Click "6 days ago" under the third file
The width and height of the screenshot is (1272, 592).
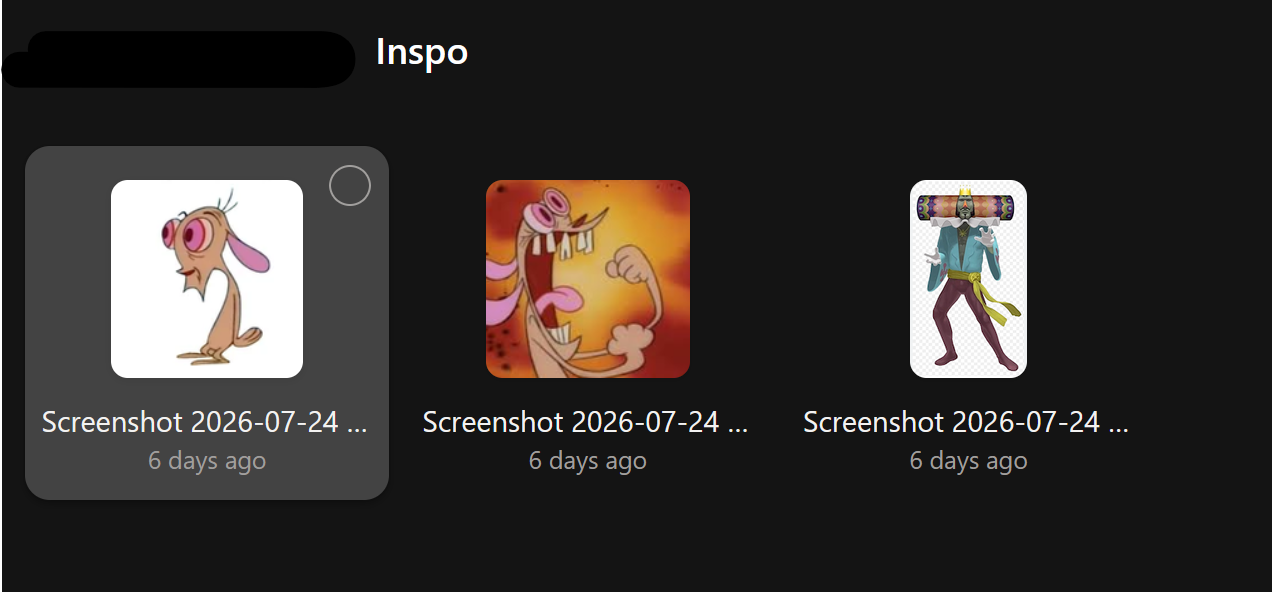968,461
